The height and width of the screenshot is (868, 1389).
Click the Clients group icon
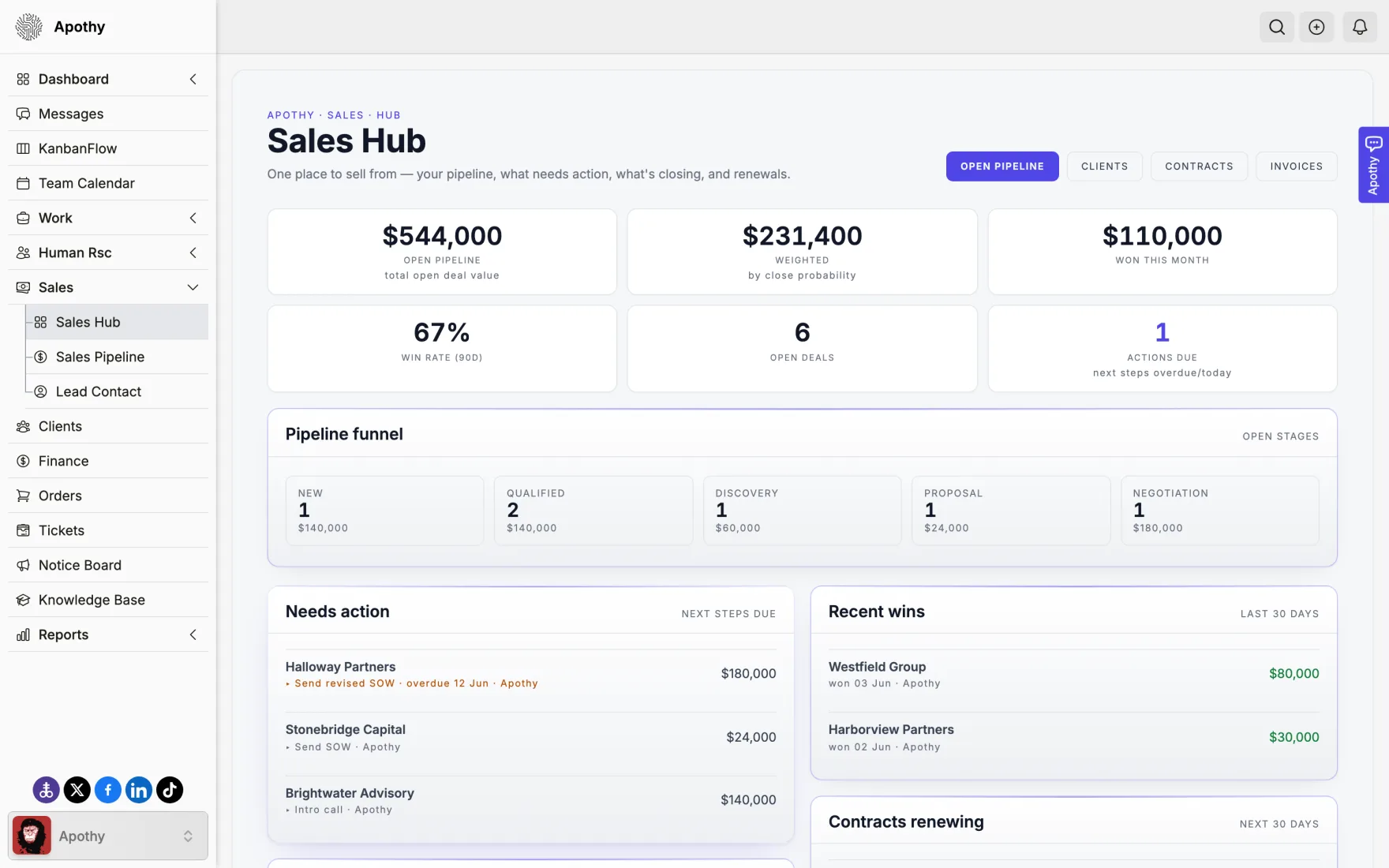coord(23,426)
